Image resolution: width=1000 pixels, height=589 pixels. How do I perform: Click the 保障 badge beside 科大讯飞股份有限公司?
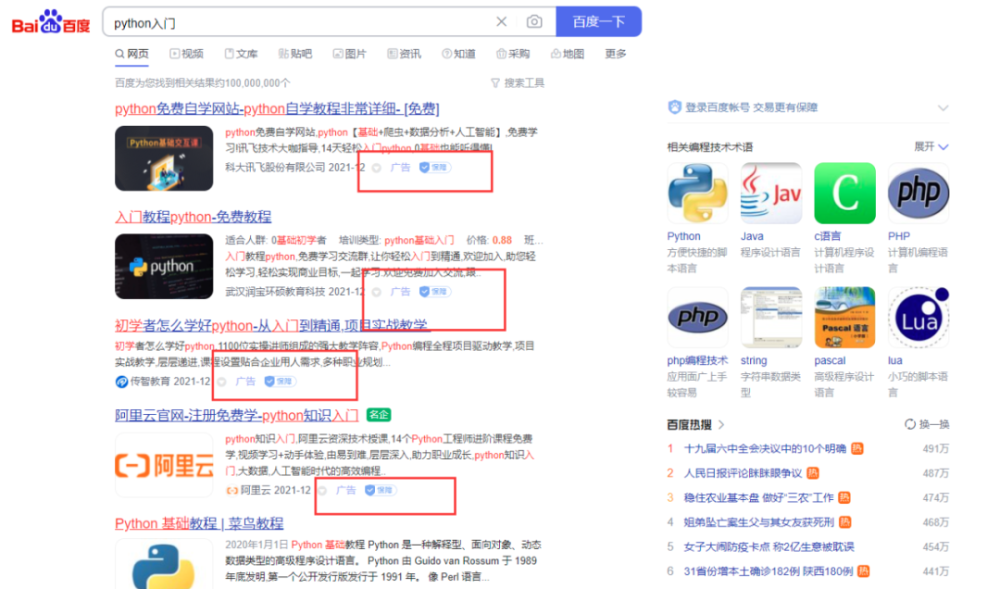(434, 168)
